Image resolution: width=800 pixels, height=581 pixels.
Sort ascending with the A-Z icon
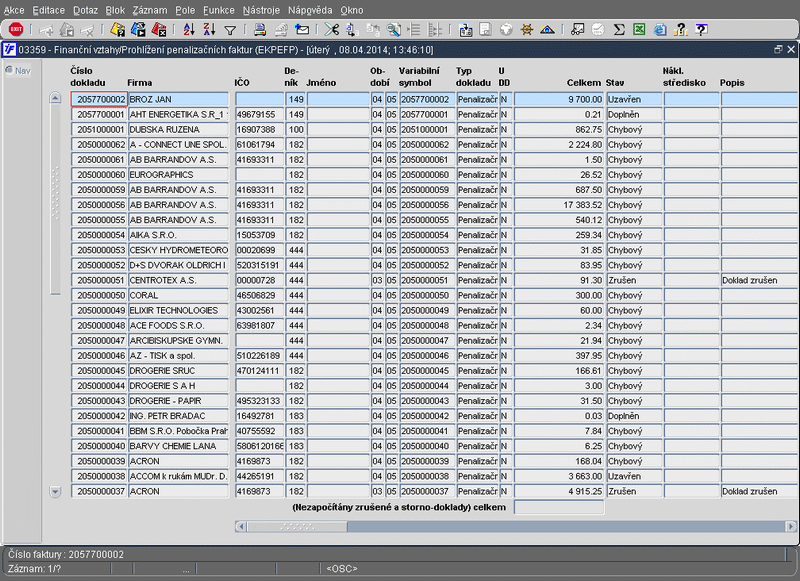point(188,30)
